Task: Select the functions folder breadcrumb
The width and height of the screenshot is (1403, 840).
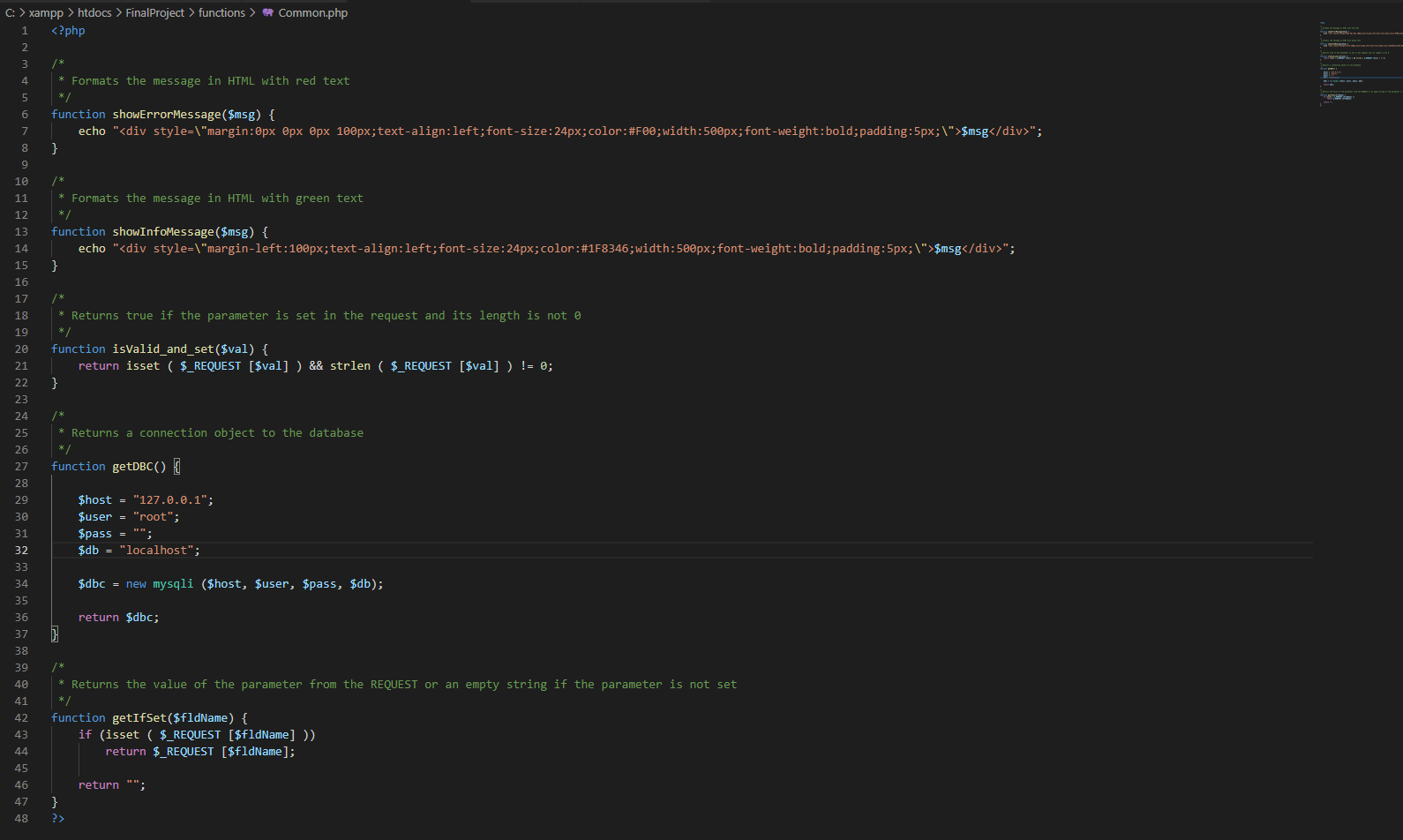Action: [x=221, y=12]
